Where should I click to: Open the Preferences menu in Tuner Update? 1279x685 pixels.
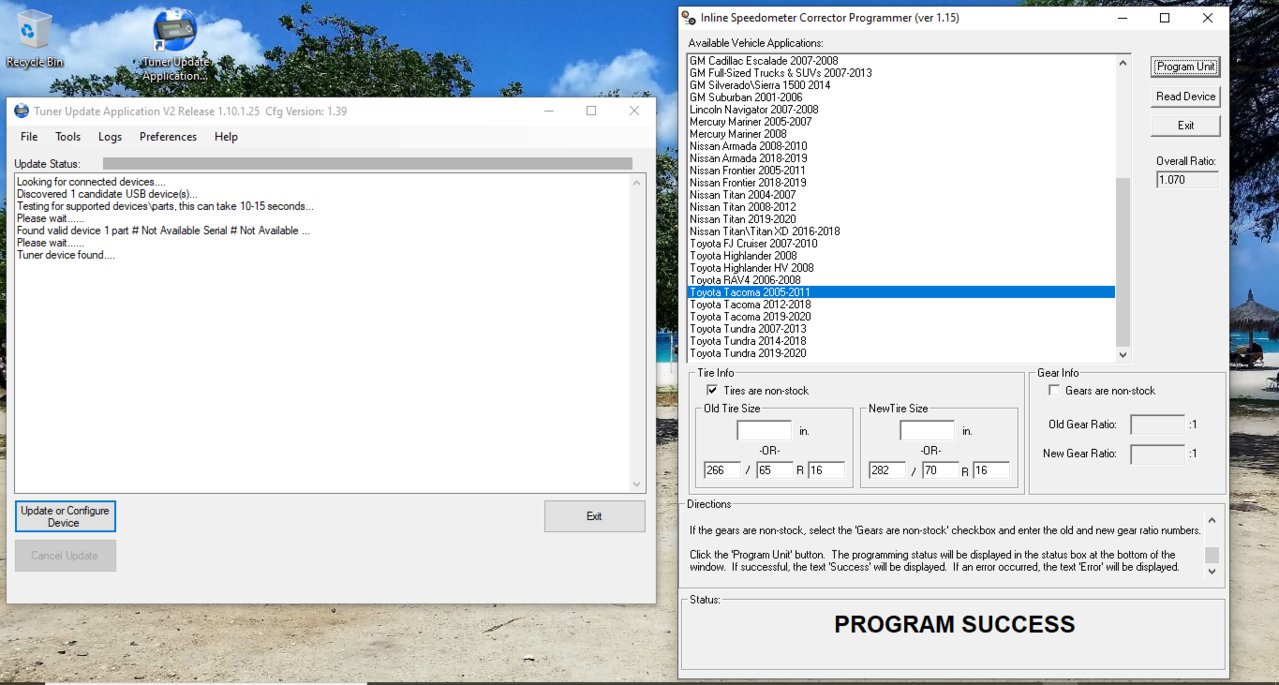click(168, 137)
